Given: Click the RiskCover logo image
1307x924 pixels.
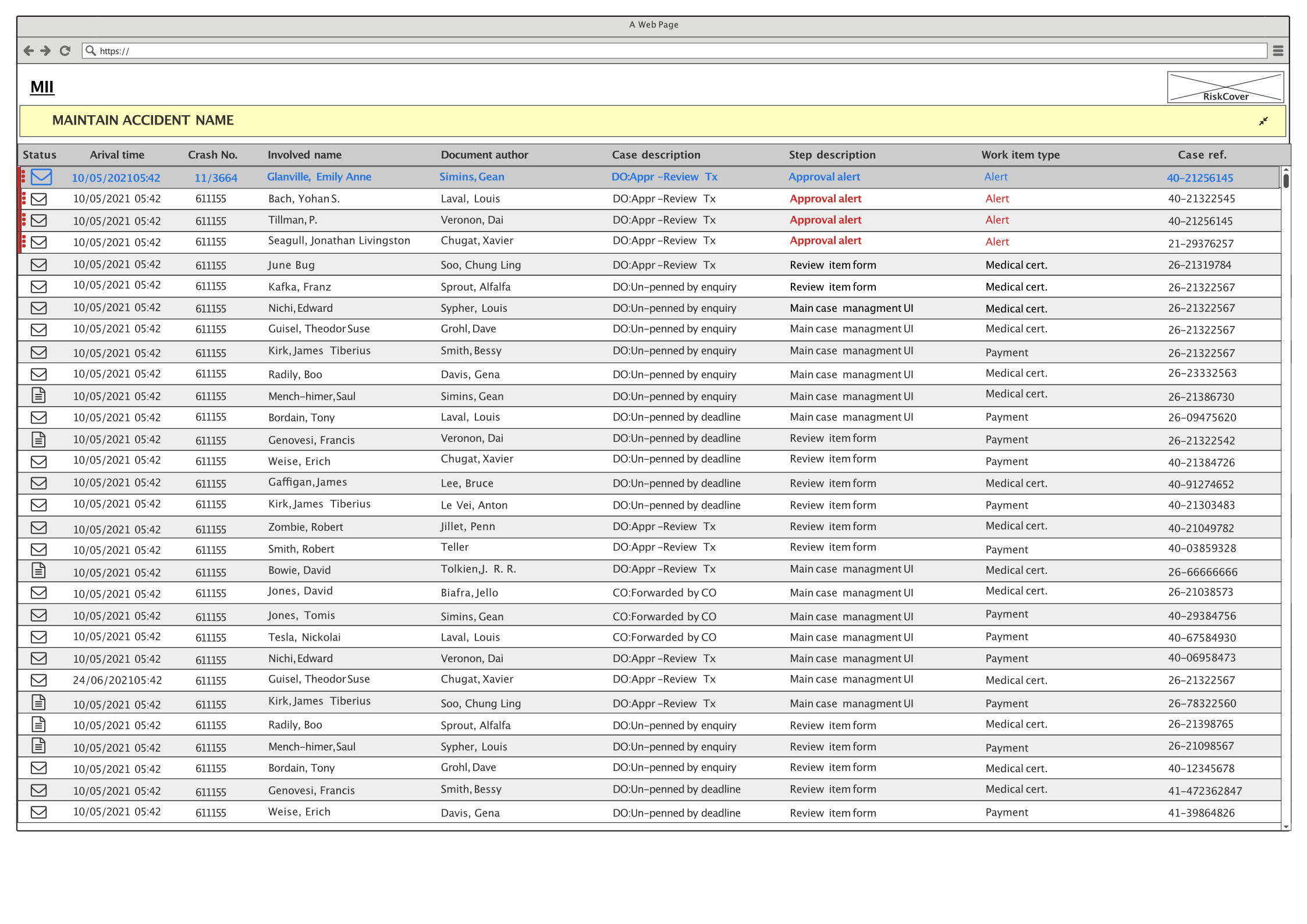Looking at the screenshot, I should [1225, 87].
